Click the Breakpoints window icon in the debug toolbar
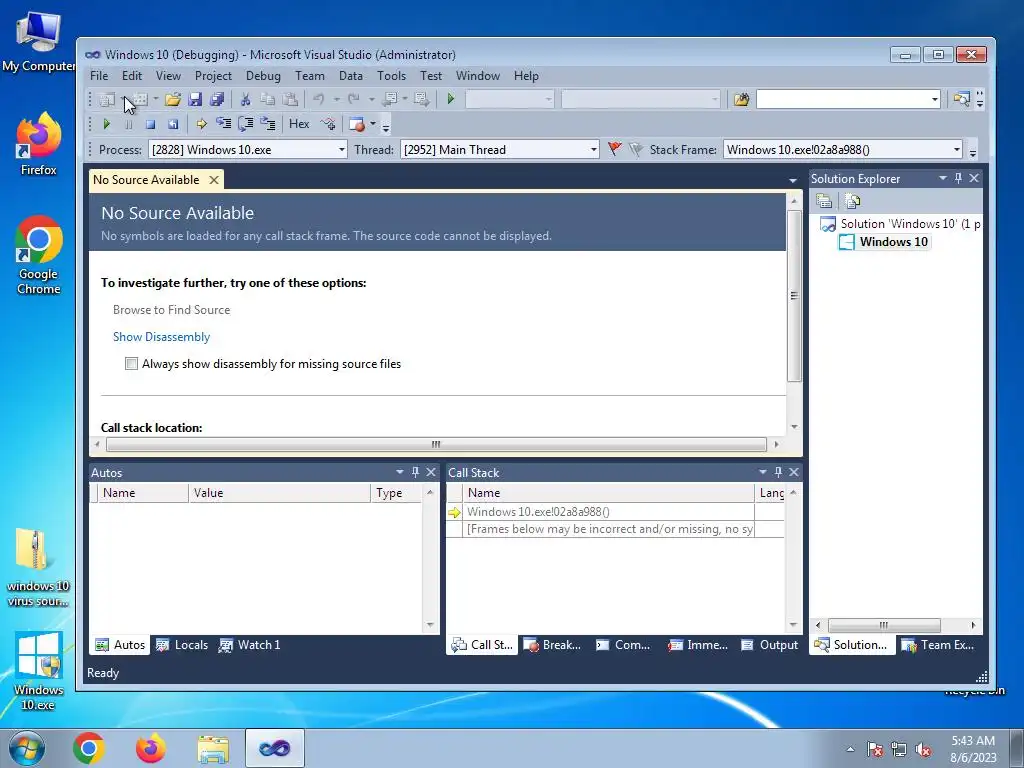1024x768 pixels. pos(357,124)
